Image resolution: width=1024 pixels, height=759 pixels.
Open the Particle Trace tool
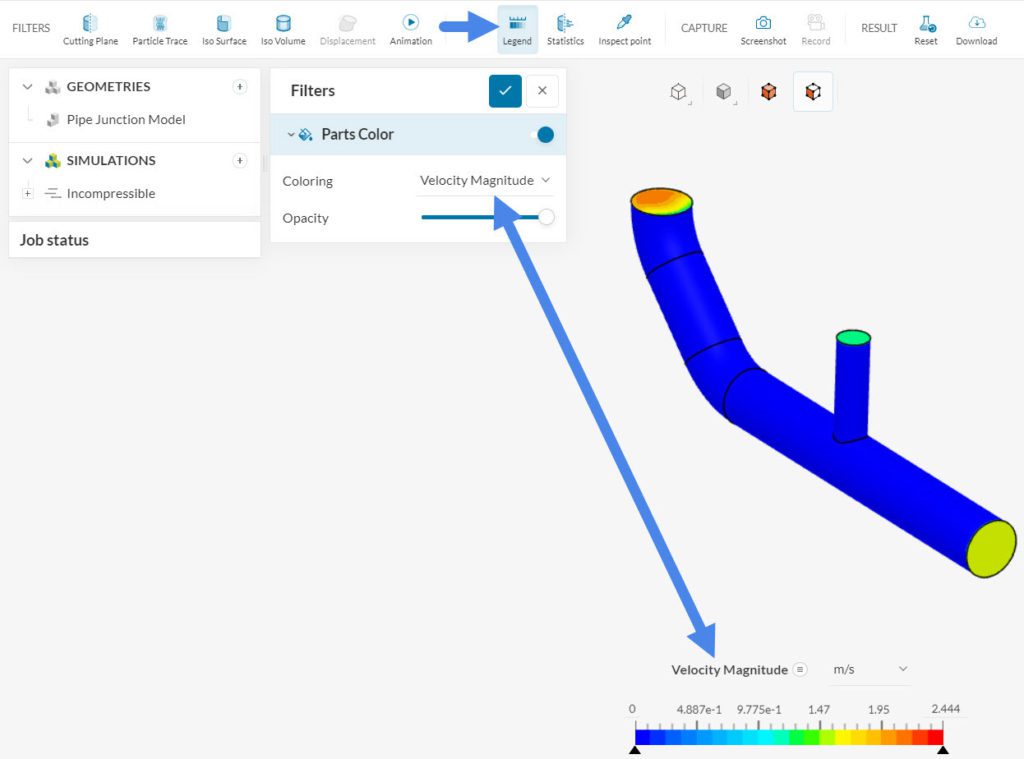(159, 27)
